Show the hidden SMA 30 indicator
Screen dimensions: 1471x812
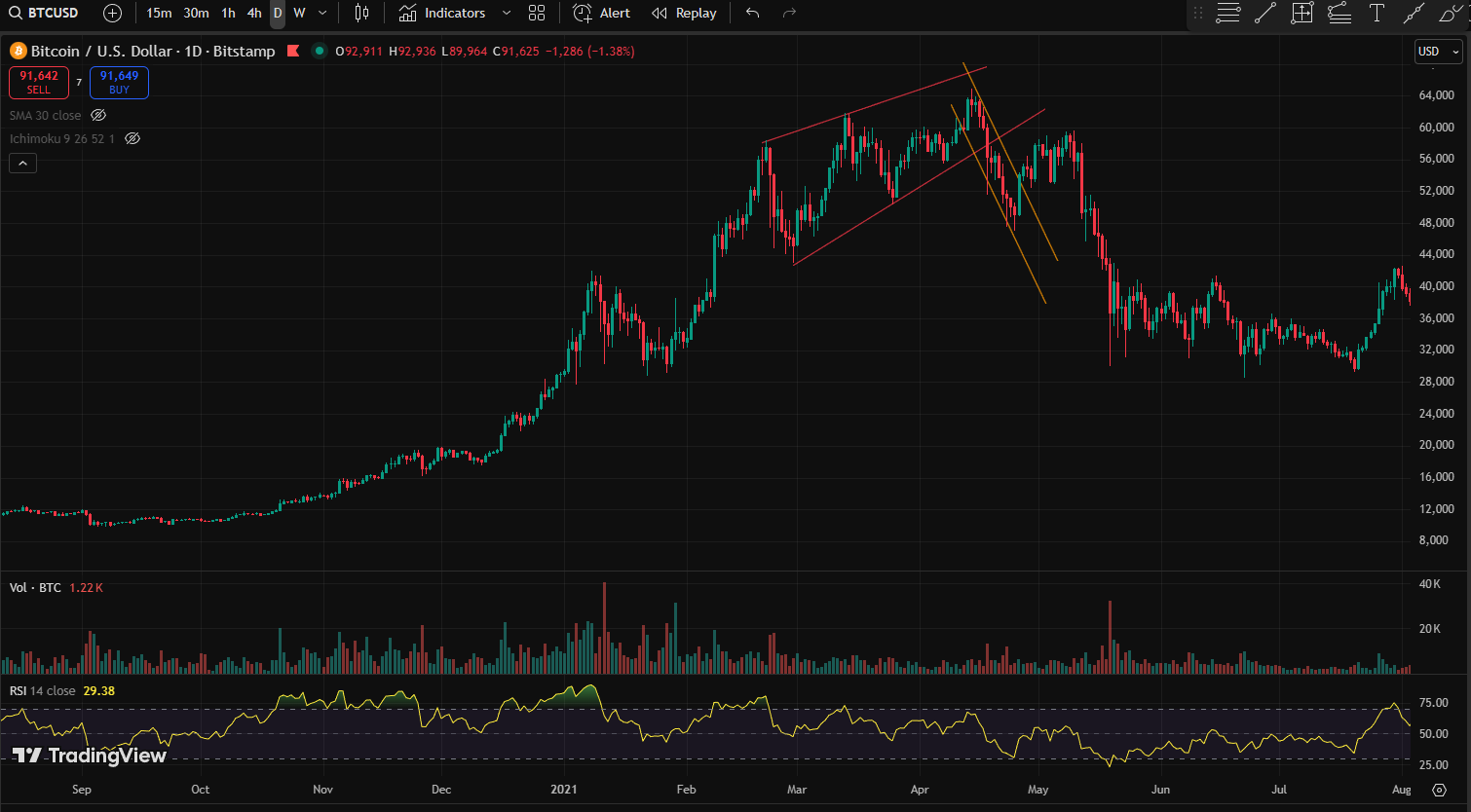coord(98,115)
